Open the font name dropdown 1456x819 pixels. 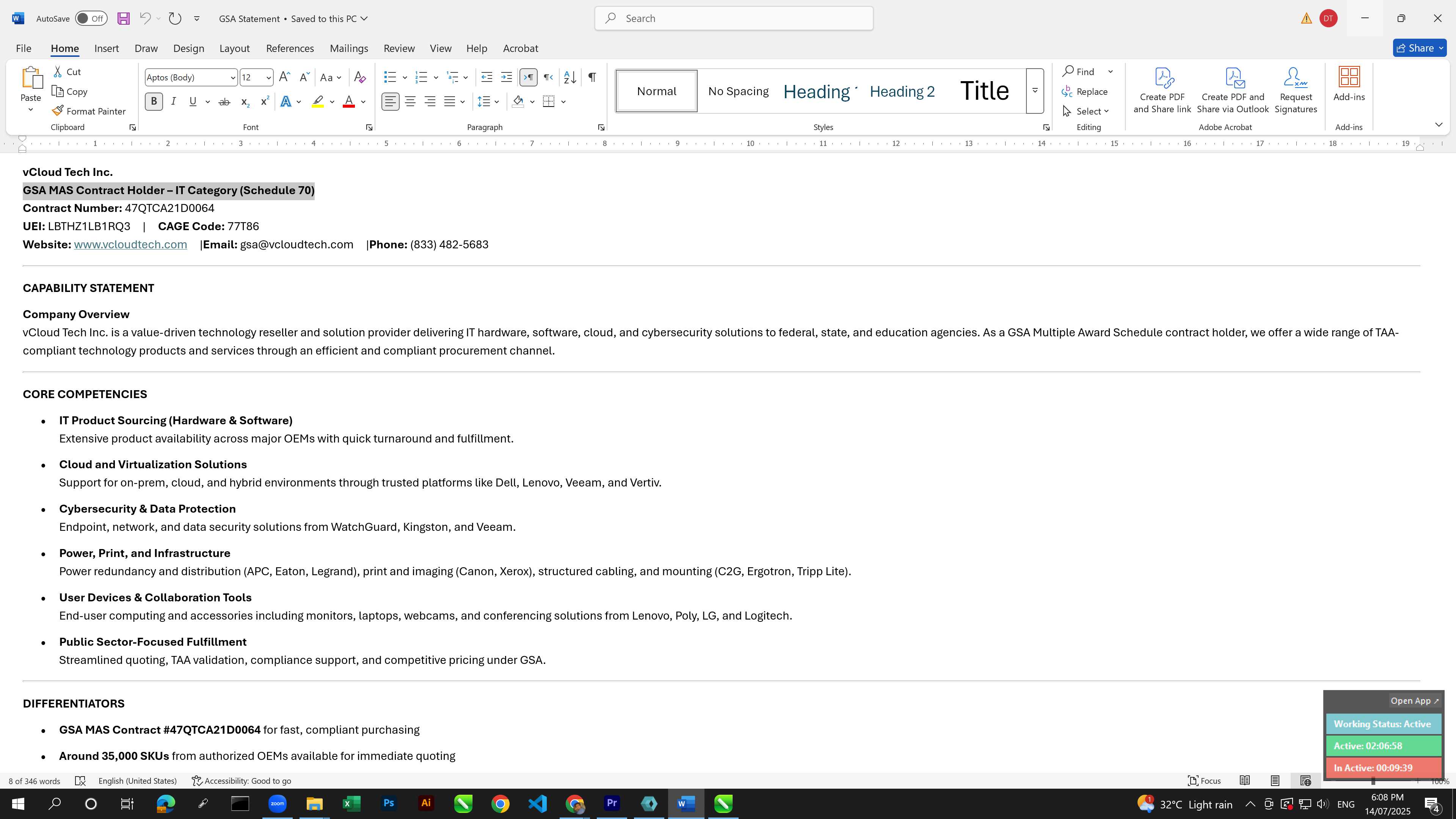pos(232,77)
